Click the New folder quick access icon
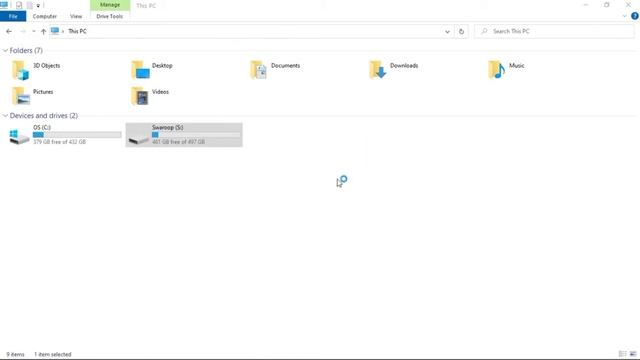 pyautogui.click(x=30, y=5)
